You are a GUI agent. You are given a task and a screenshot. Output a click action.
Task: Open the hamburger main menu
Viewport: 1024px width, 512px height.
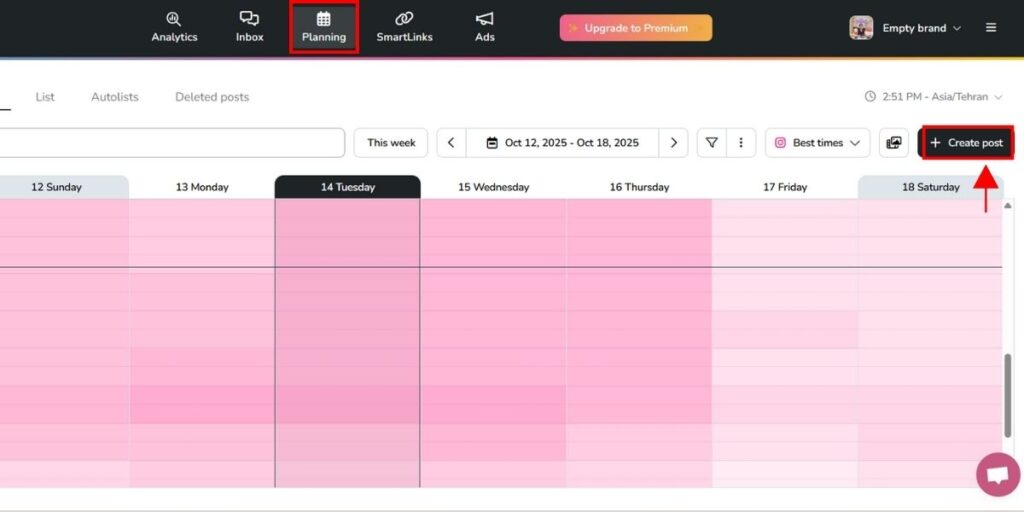coord(991,28)
